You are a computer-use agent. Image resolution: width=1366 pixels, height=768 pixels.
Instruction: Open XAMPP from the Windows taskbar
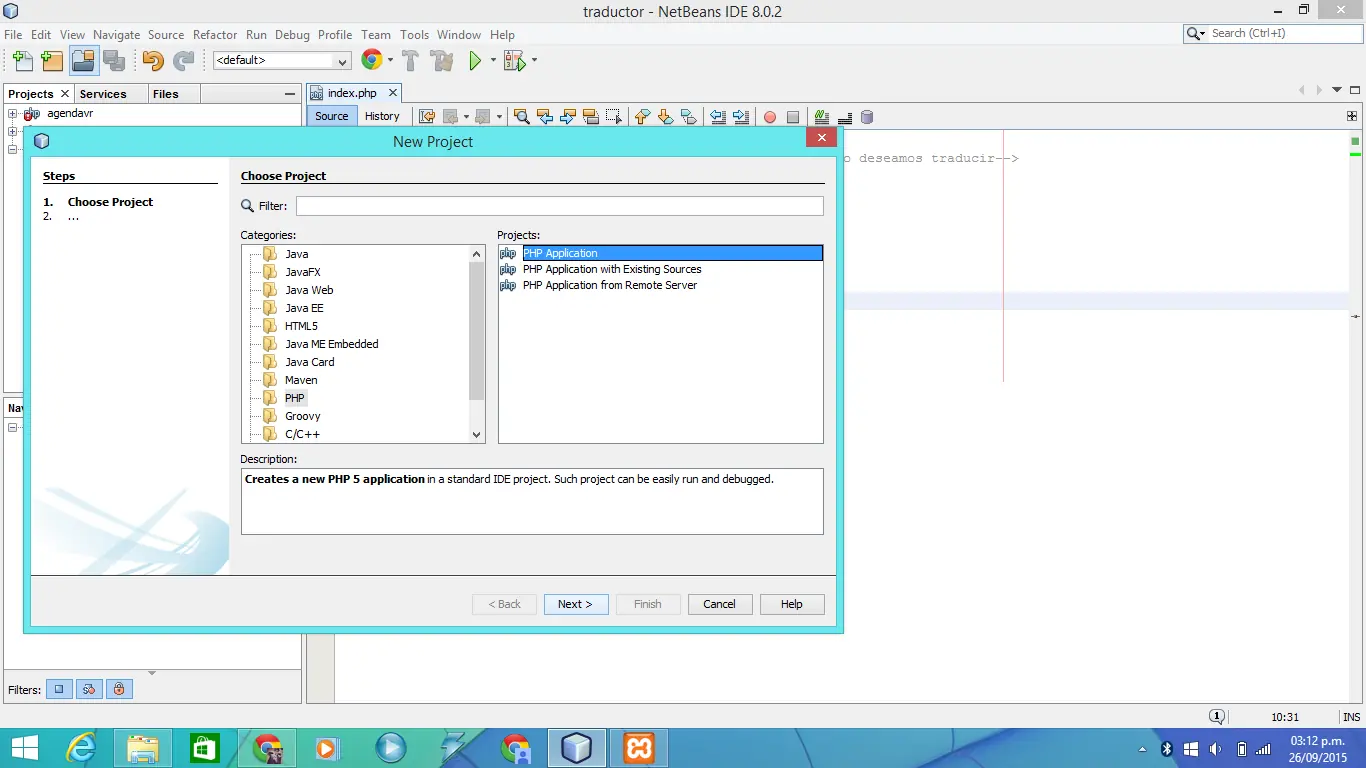coord(639,748)
